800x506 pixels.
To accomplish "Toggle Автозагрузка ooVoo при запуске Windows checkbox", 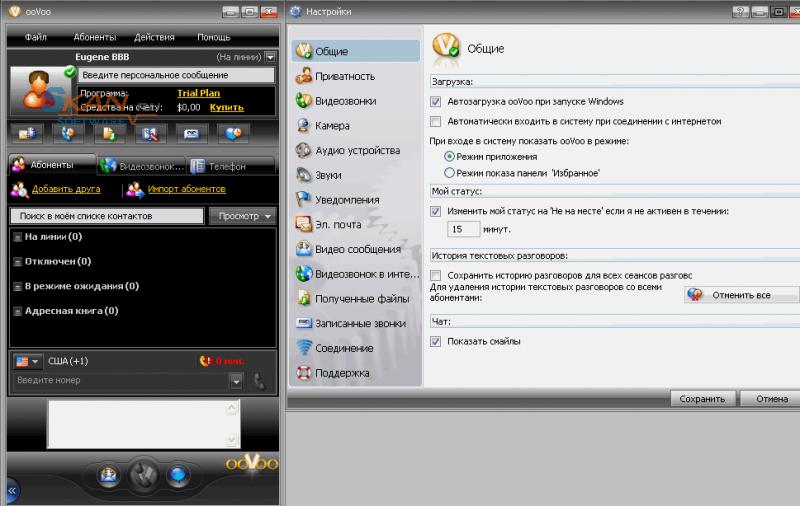I will coord(435,102).
